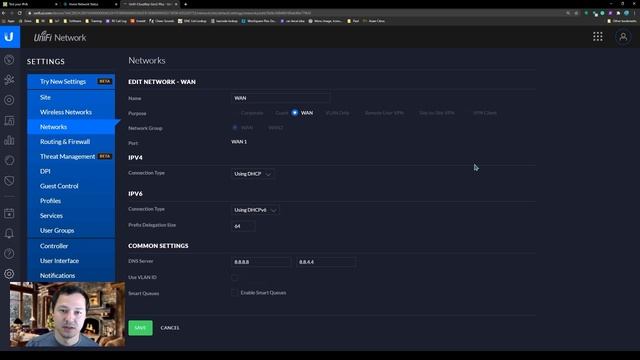Select the VLAN Only purpose option

pyautogui.click(x=337, y=113)
